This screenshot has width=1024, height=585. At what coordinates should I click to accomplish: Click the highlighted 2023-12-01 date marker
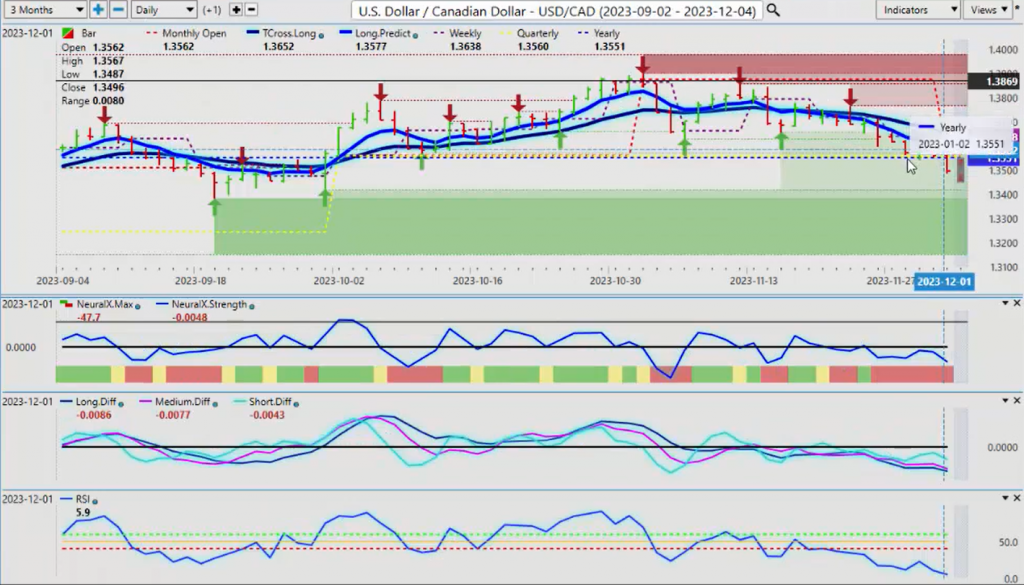point(944,281)
